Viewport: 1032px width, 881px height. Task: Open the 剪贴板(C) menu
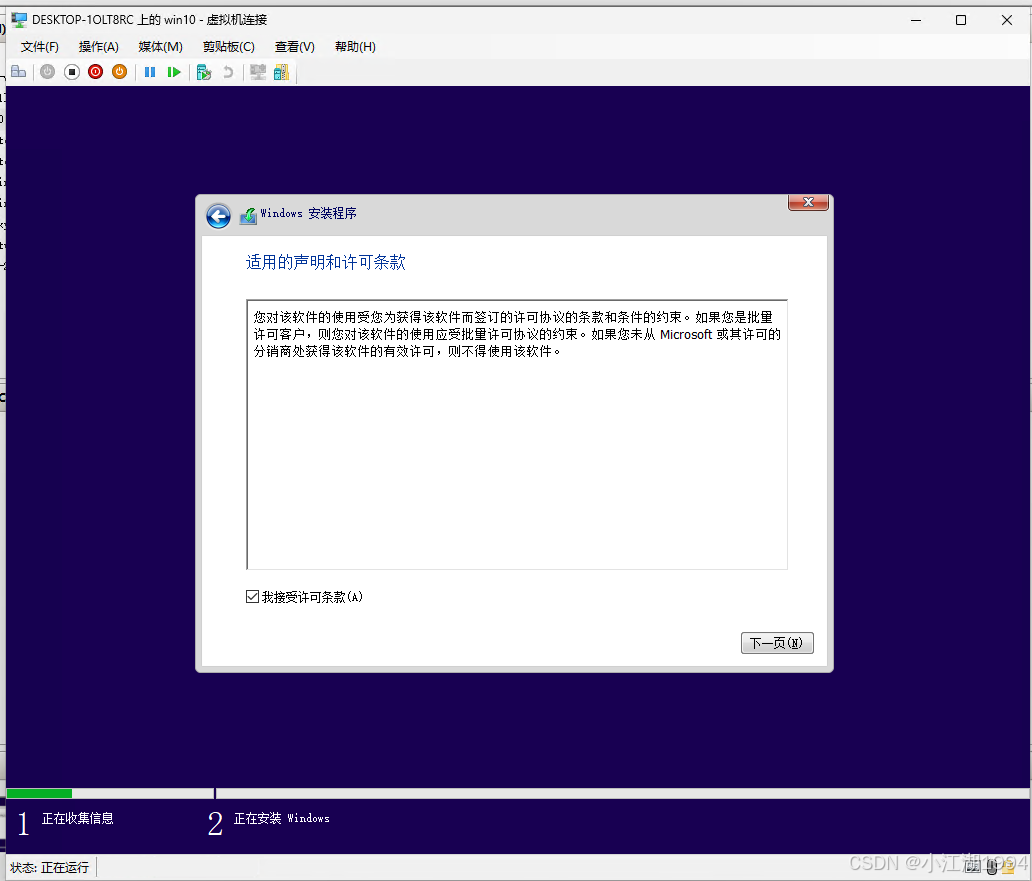point(228,47)
